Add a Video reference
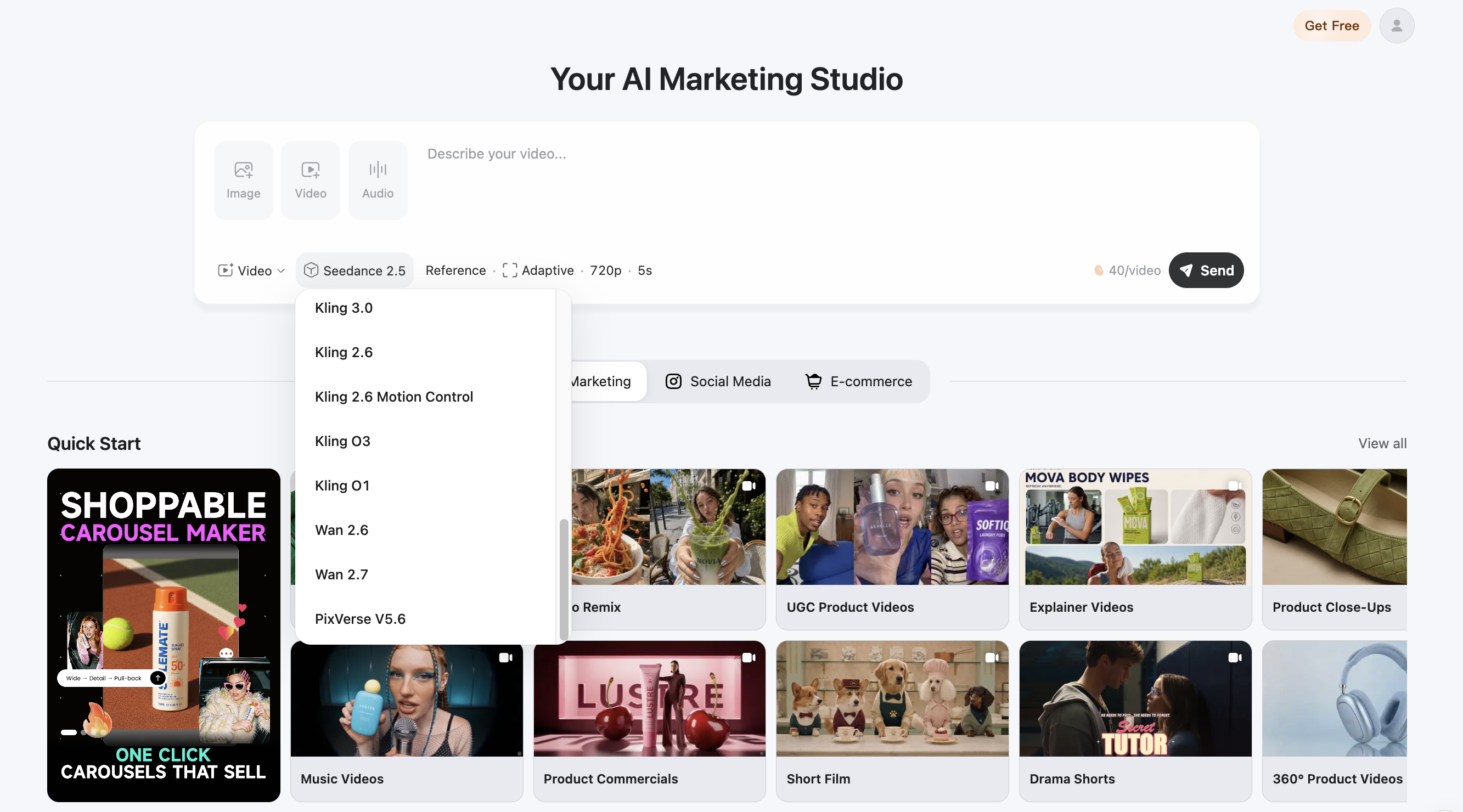Screen dimensions: 1463x812 (x=311, y=180)
